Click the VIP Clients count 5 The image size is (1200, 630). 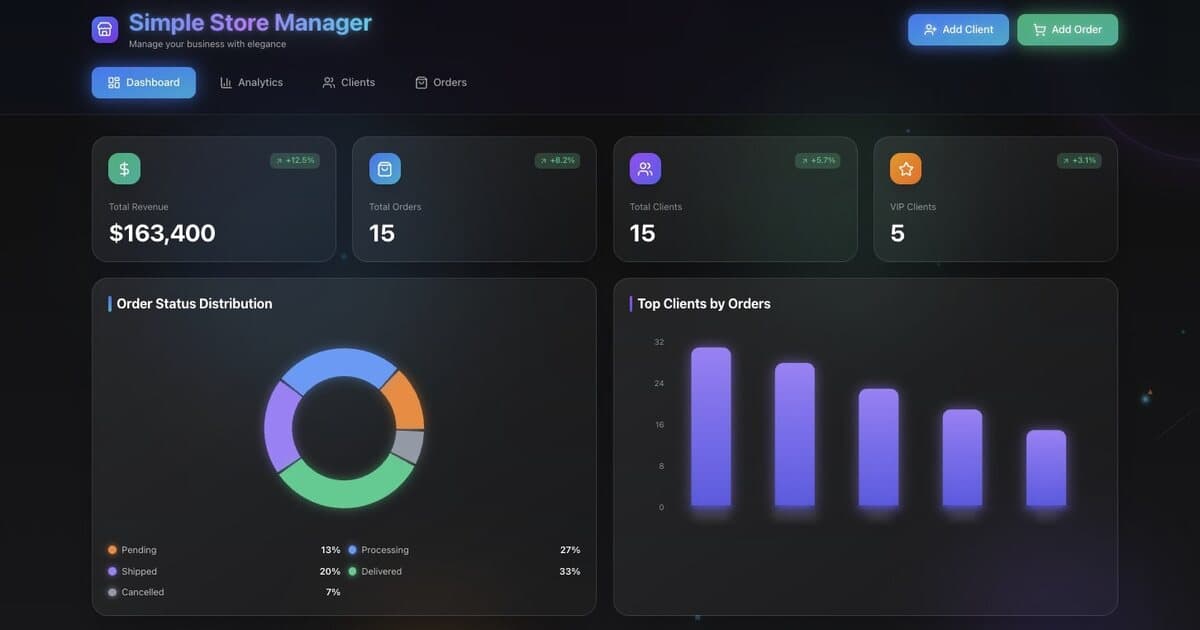[x=897, y=233]
